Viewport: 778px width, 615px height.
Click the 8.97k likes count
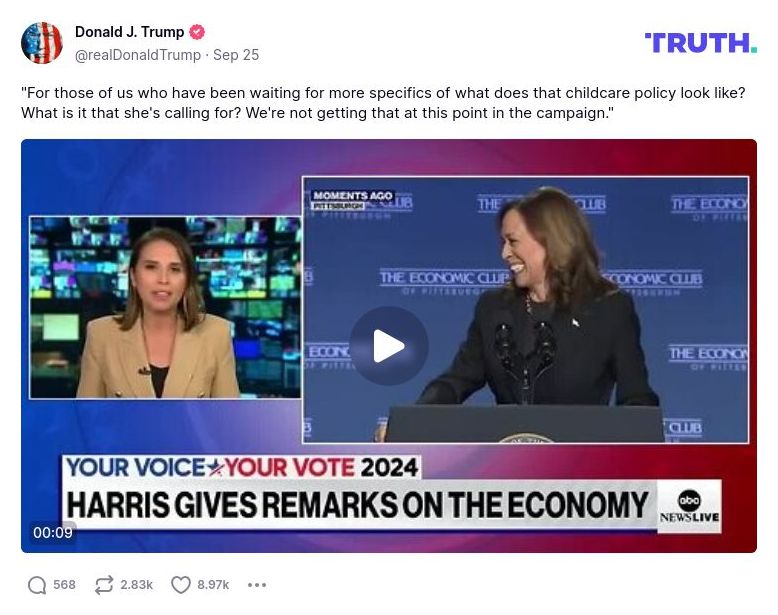(213, 585)
